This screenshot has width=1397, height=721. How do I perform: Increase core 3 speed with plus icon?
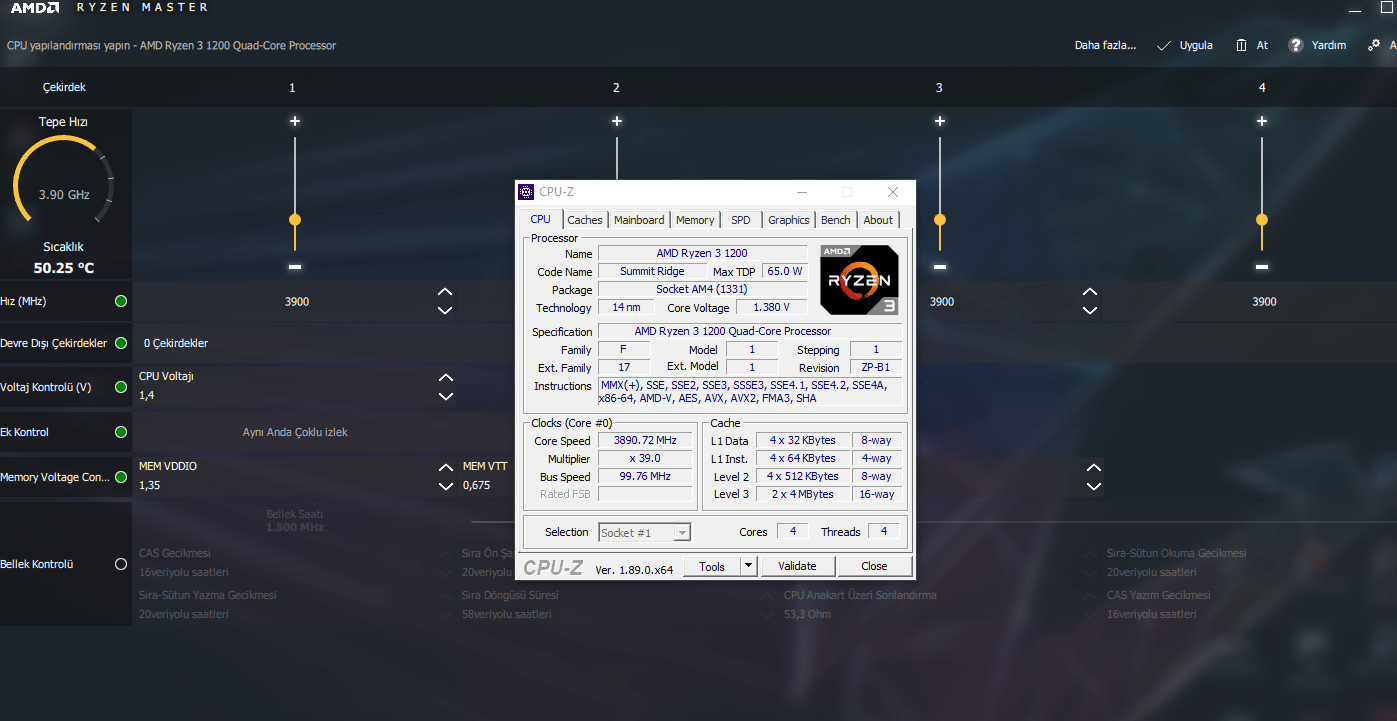point(940,121)
